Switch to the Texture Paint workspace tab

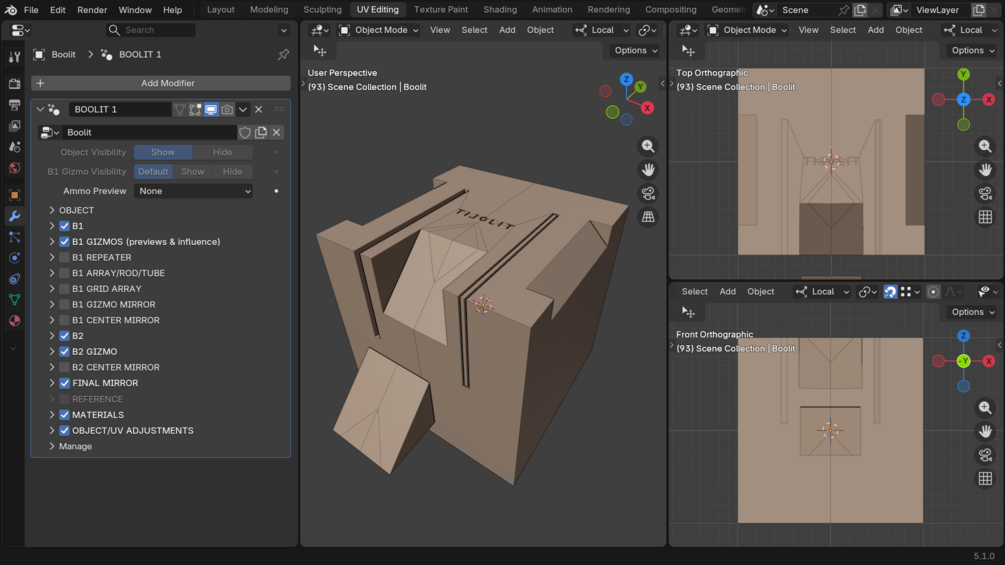click(x=440, y=10)
